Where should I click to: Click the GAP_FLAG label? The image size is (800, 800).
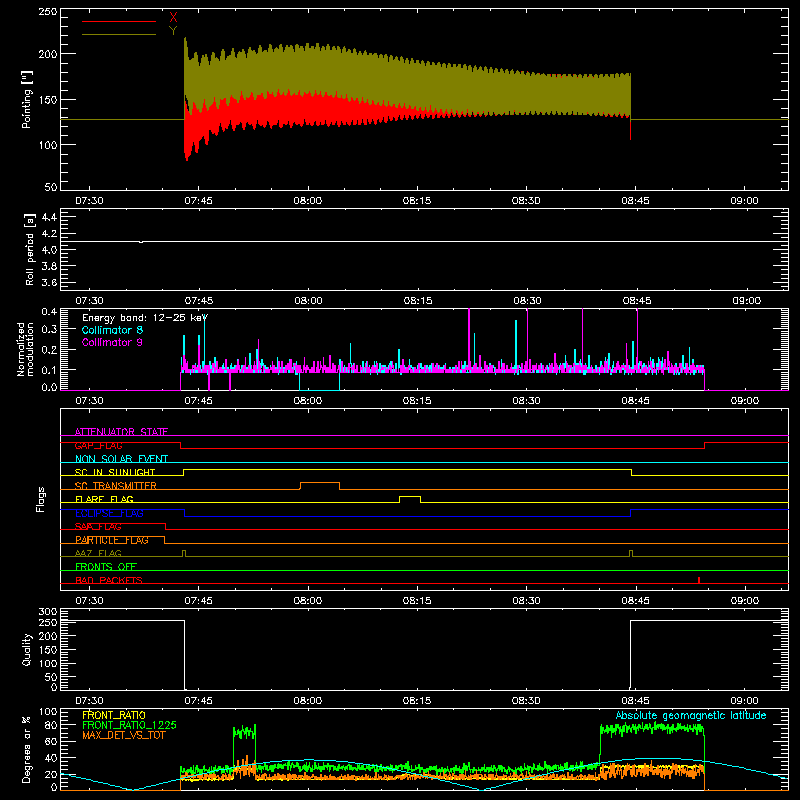click(98, 445)
